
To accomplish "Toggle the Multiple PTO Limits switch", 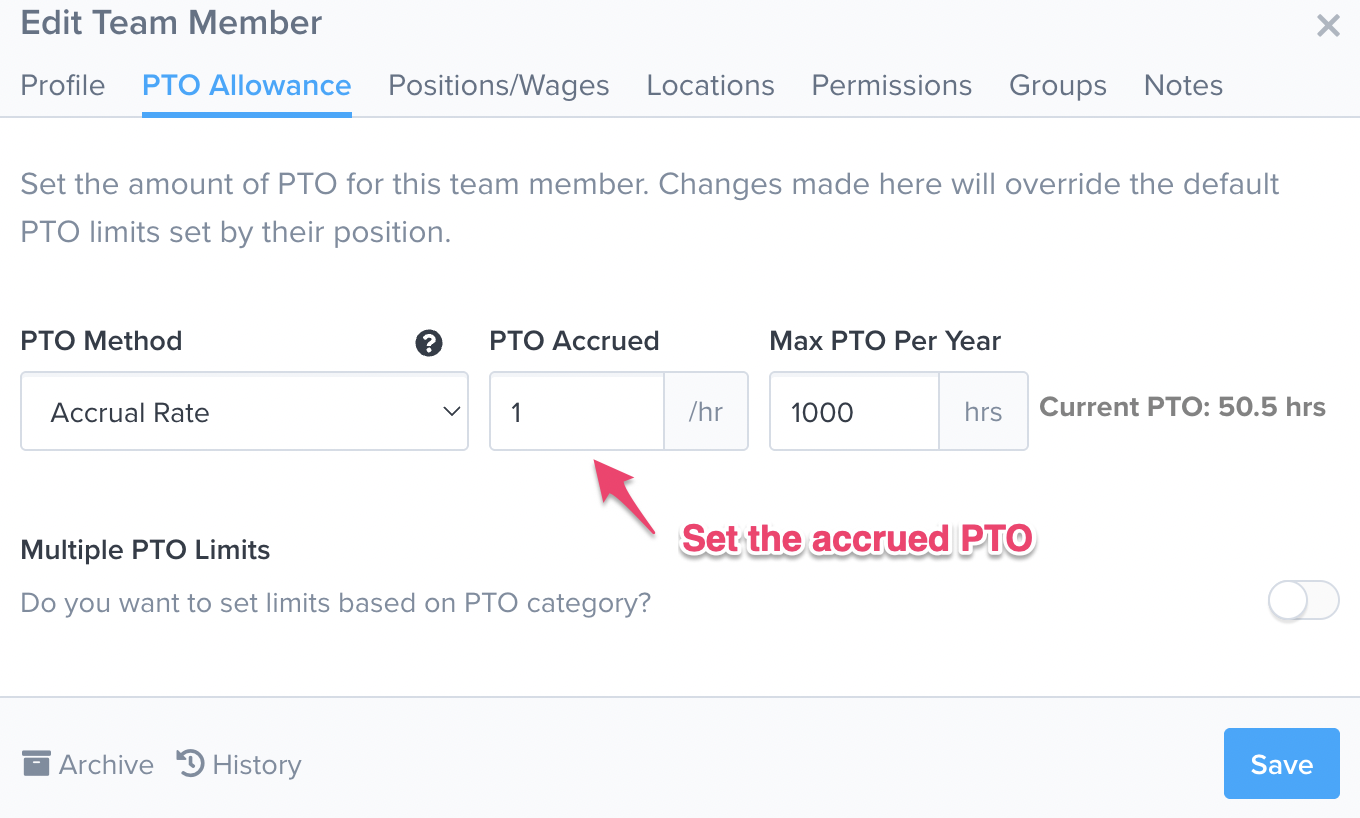I will pyautogui.click(x=1303, y=601).
